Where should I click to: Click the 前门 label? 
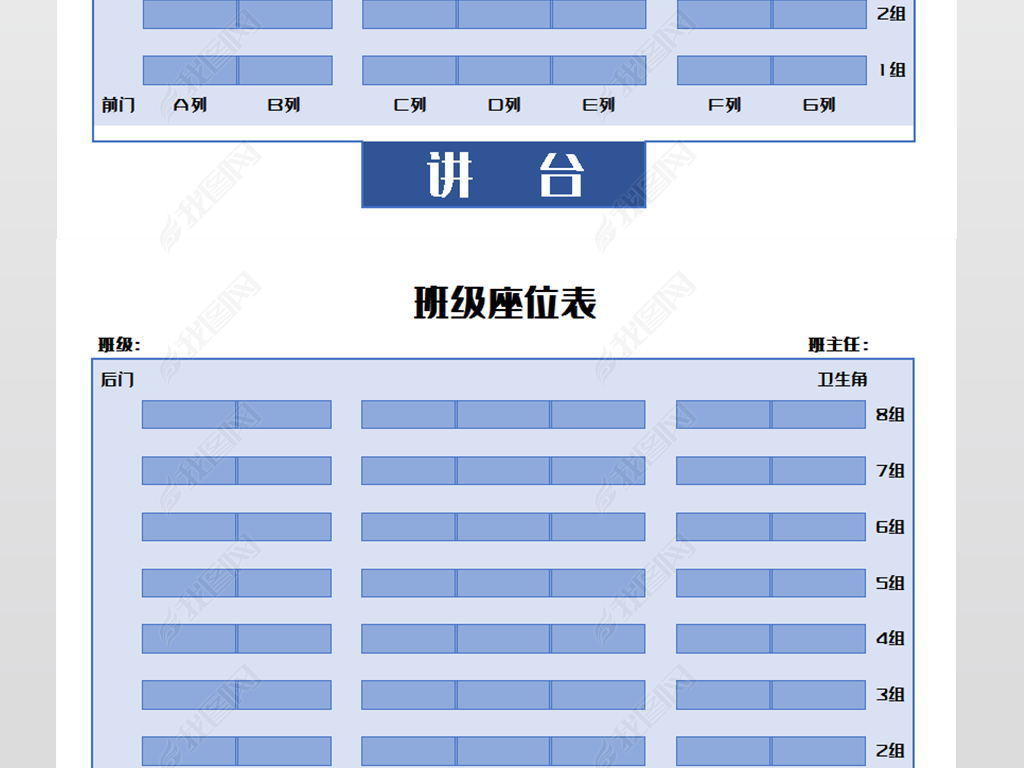(118, 105)
